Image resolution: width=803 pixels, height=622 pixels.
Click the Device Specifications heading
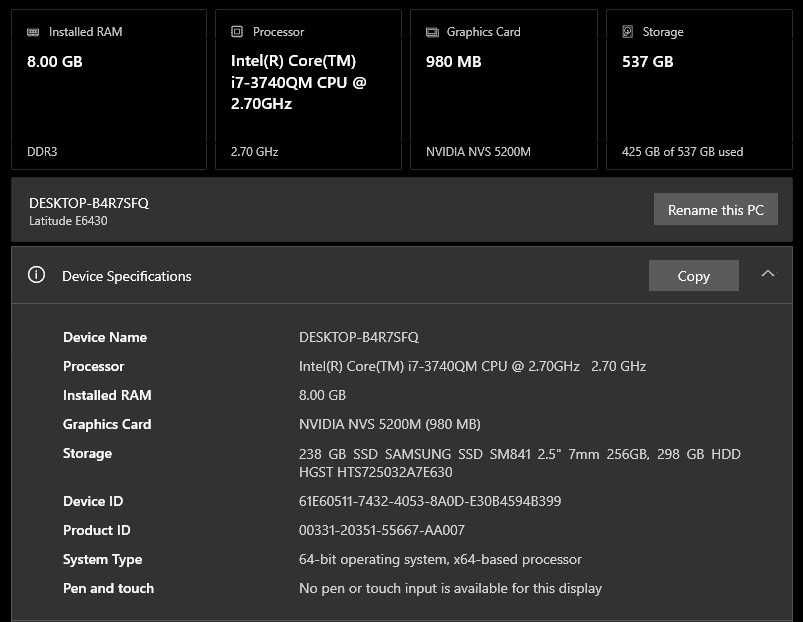point(126,276)
